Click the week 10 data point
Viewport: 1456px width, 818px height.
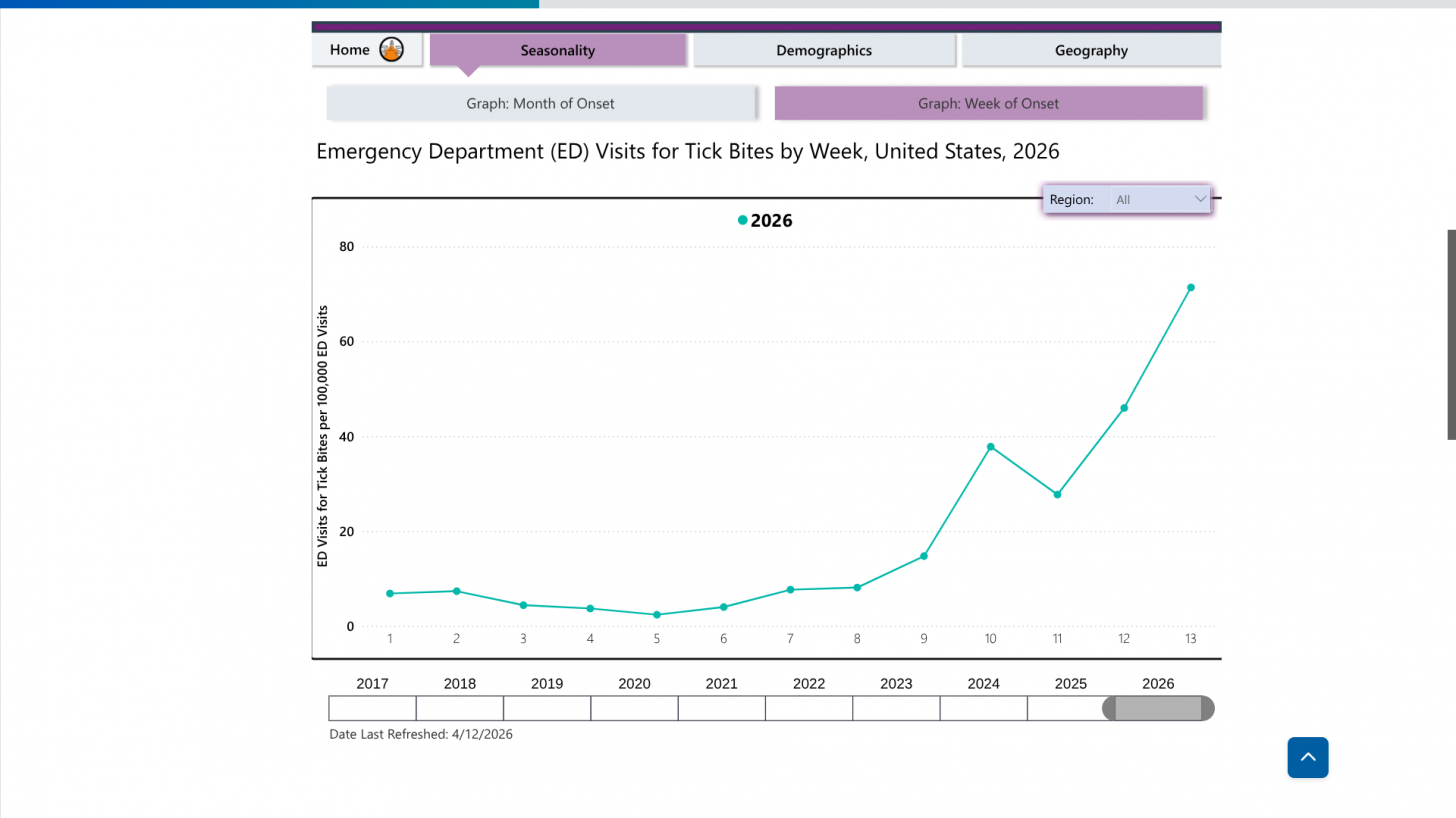990,447
